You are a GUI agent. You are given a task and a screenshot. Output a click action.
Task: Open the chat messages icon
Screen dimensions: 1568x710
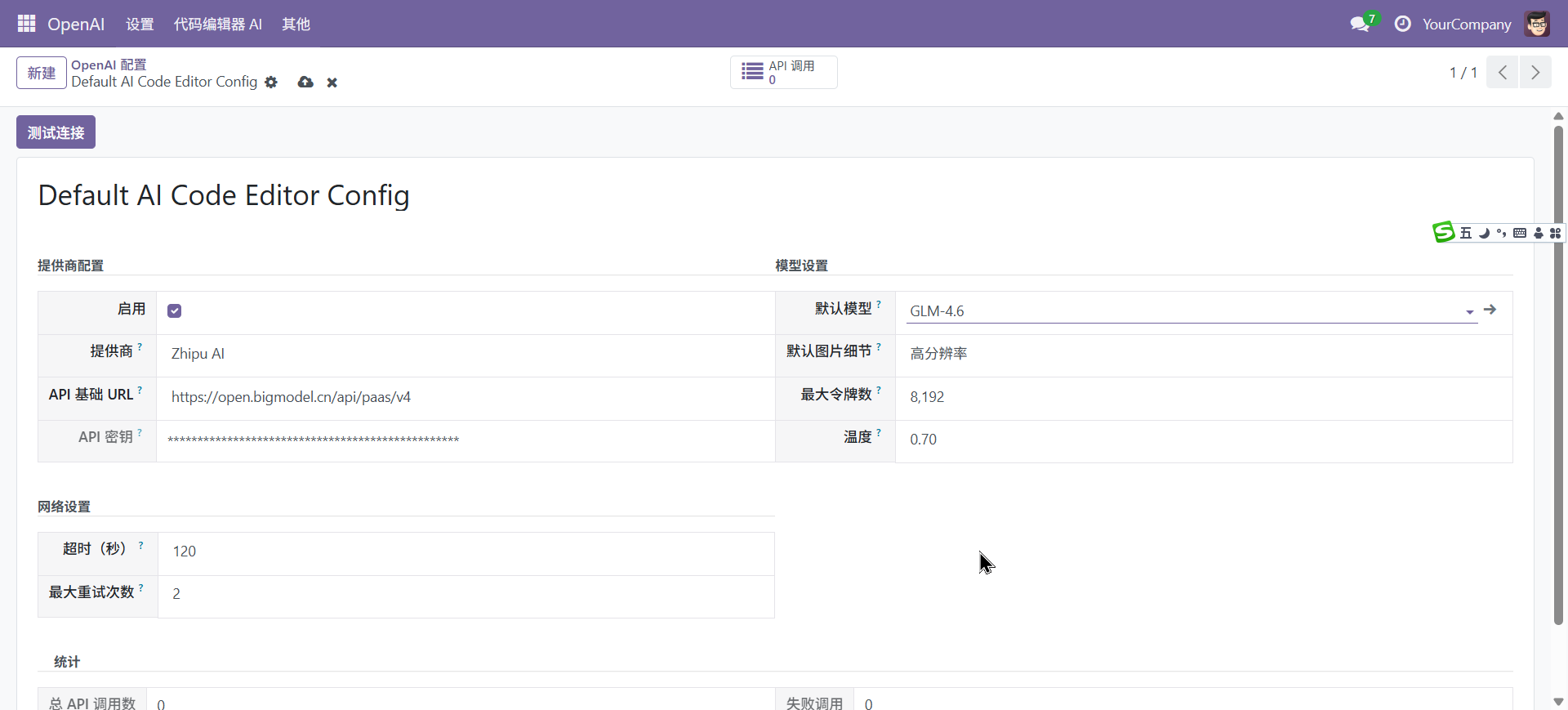(1360, 25)
